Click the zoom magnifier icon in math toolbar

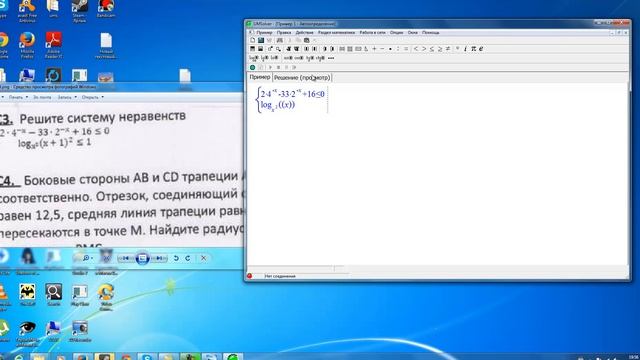pyautogui.click(x=278, y=49)
